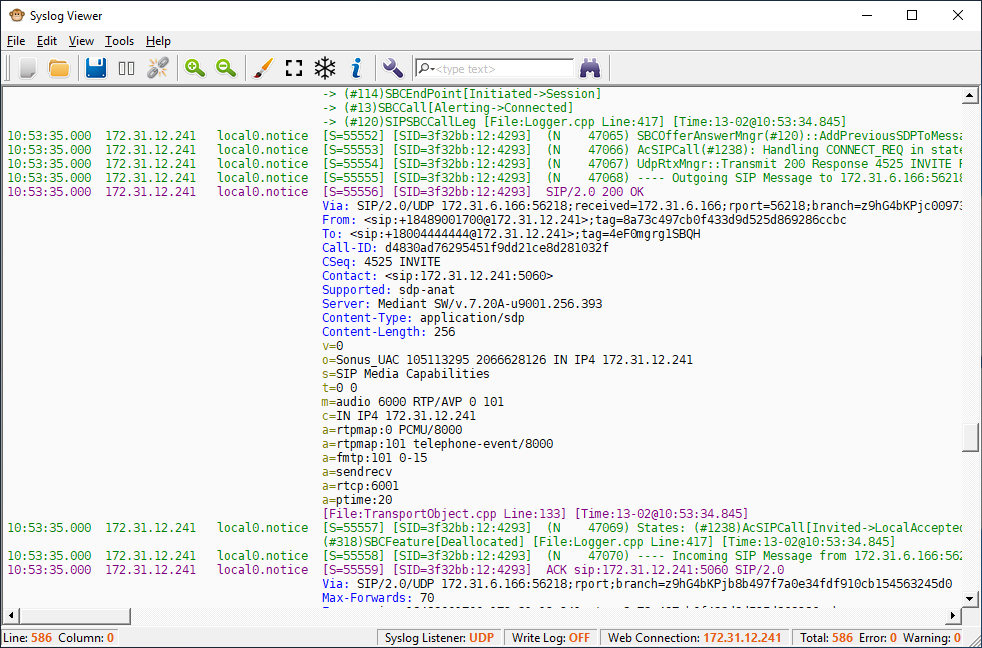The width and height of the screenshot is (982, 648).
Task: Open the Tools menu
Action: coord(119,41)
